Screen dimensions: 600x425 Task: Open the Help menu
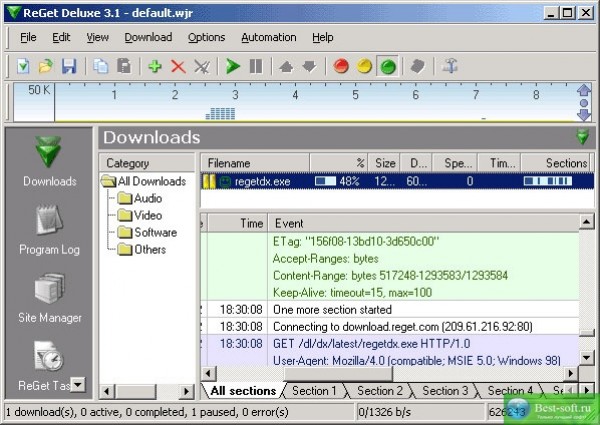tap(323, 37)
